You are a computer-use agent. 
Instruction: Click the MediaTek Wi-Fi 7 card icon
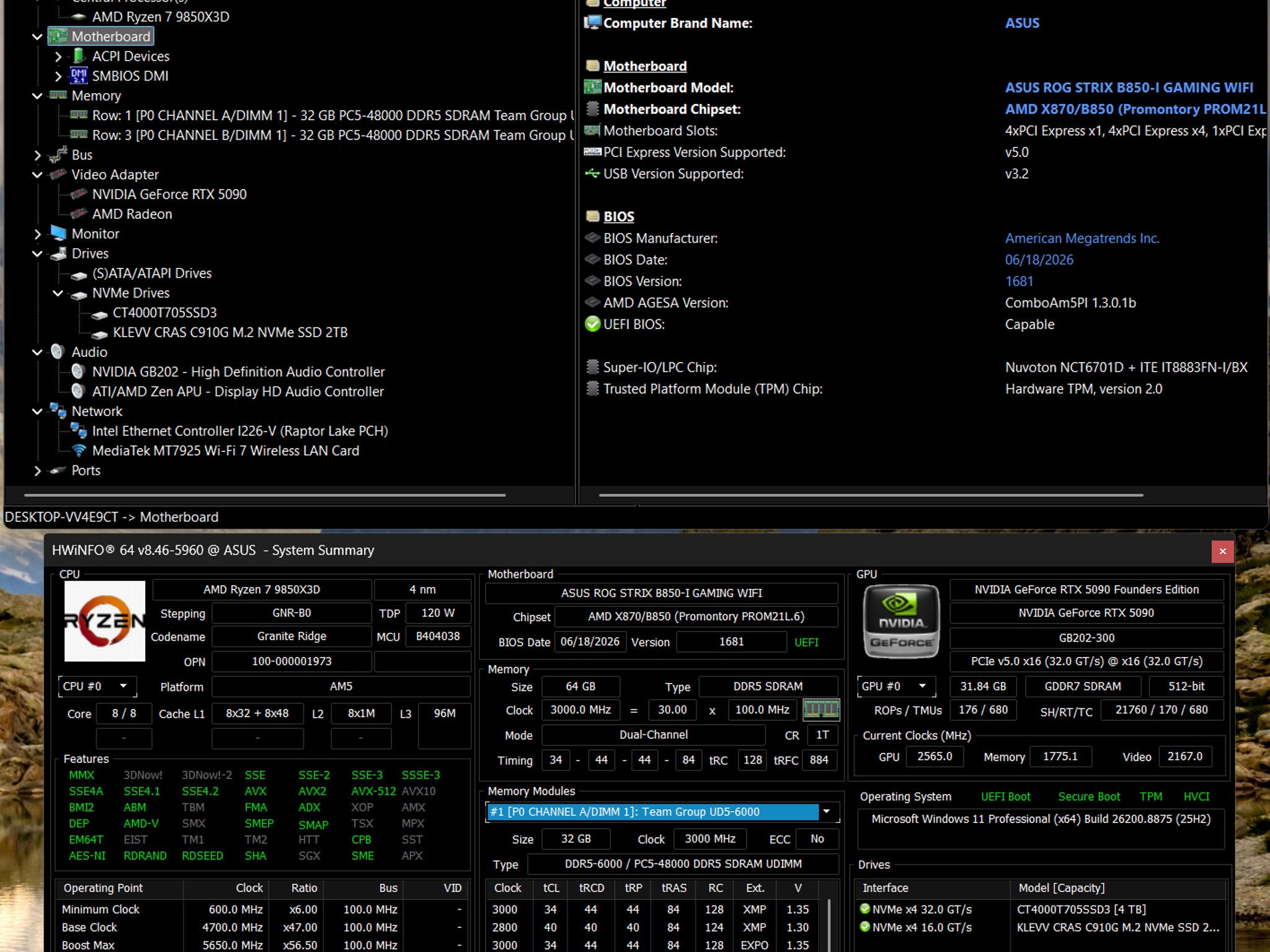point(79,451)
